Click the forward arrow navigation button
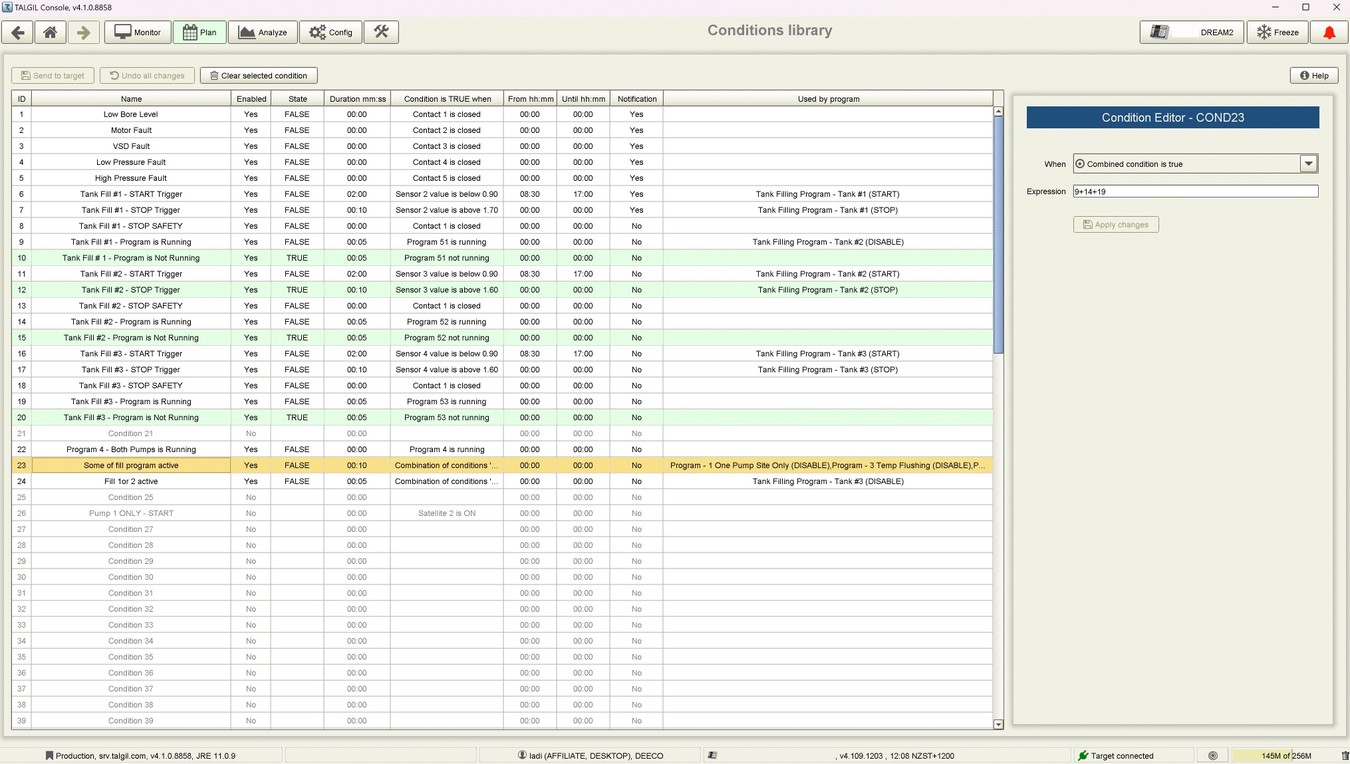Image resolution: width=1350 pixels, height=764 pixels. 83,32
